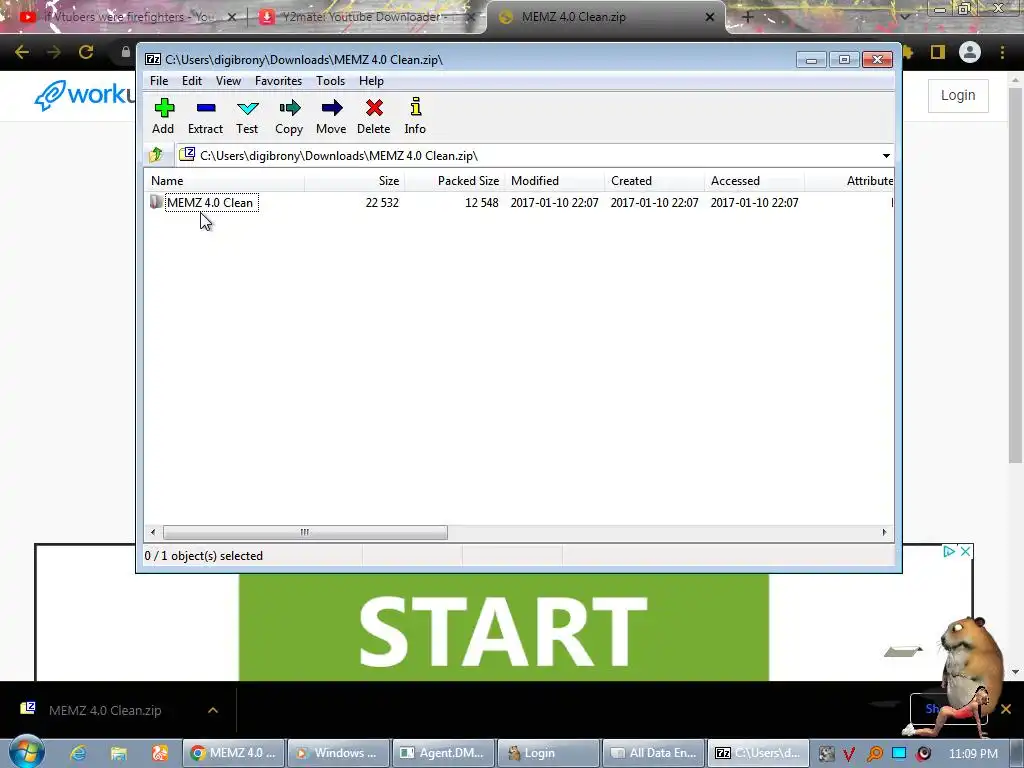The width and height of the screenshot is (1024, 768).
Task: Sort by the Modified column header
Action: [554, 181]
